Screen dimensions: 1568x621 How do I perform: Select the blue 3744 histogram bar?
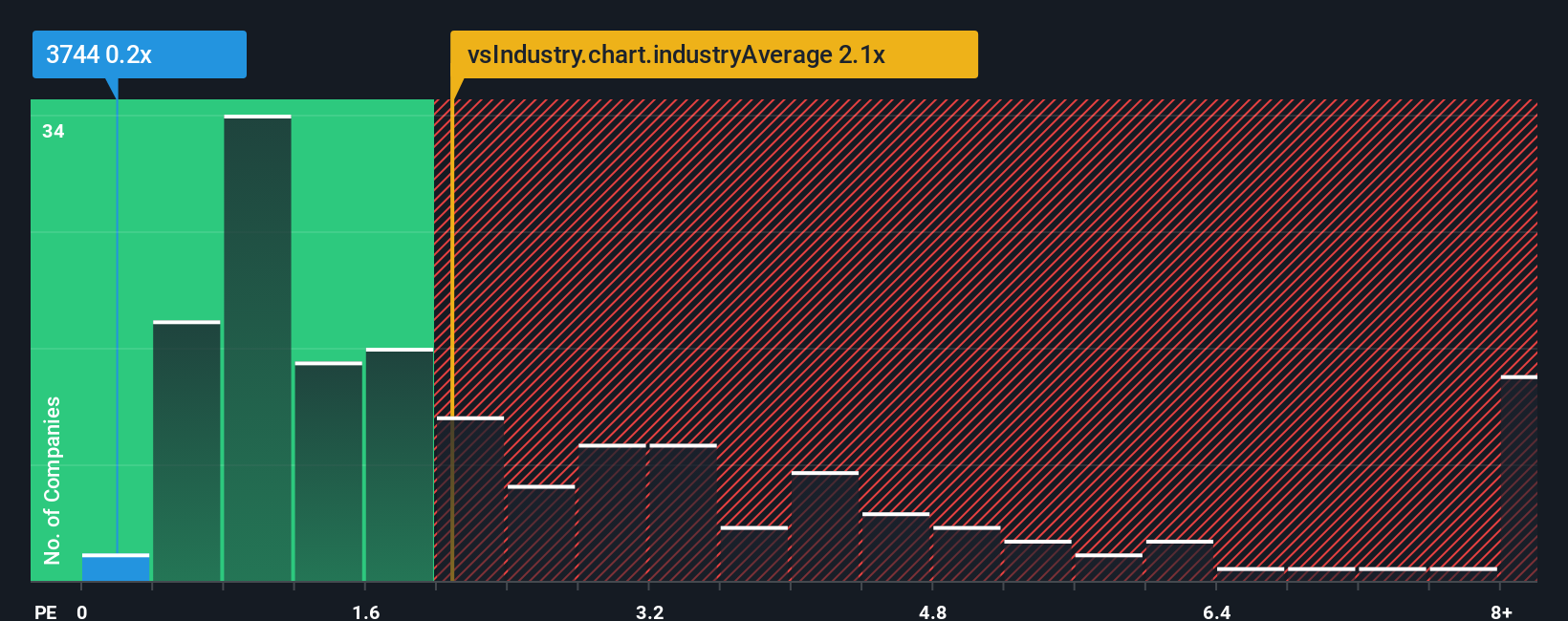pos(116,567)
